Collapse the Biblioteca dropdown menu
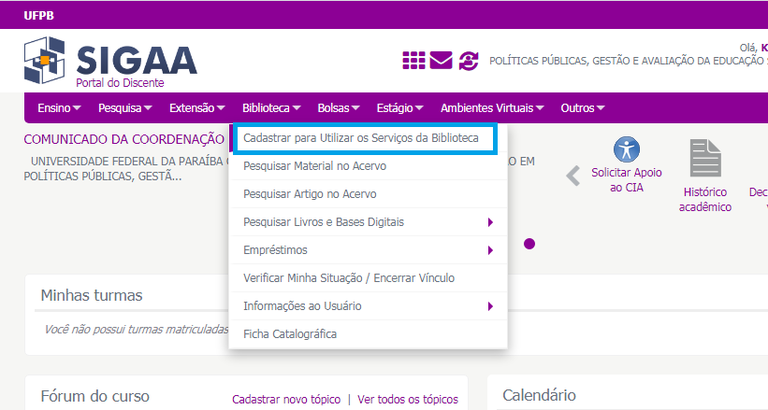Image resolution: width=768 pixels, height=410 pixels. point(271,108)
